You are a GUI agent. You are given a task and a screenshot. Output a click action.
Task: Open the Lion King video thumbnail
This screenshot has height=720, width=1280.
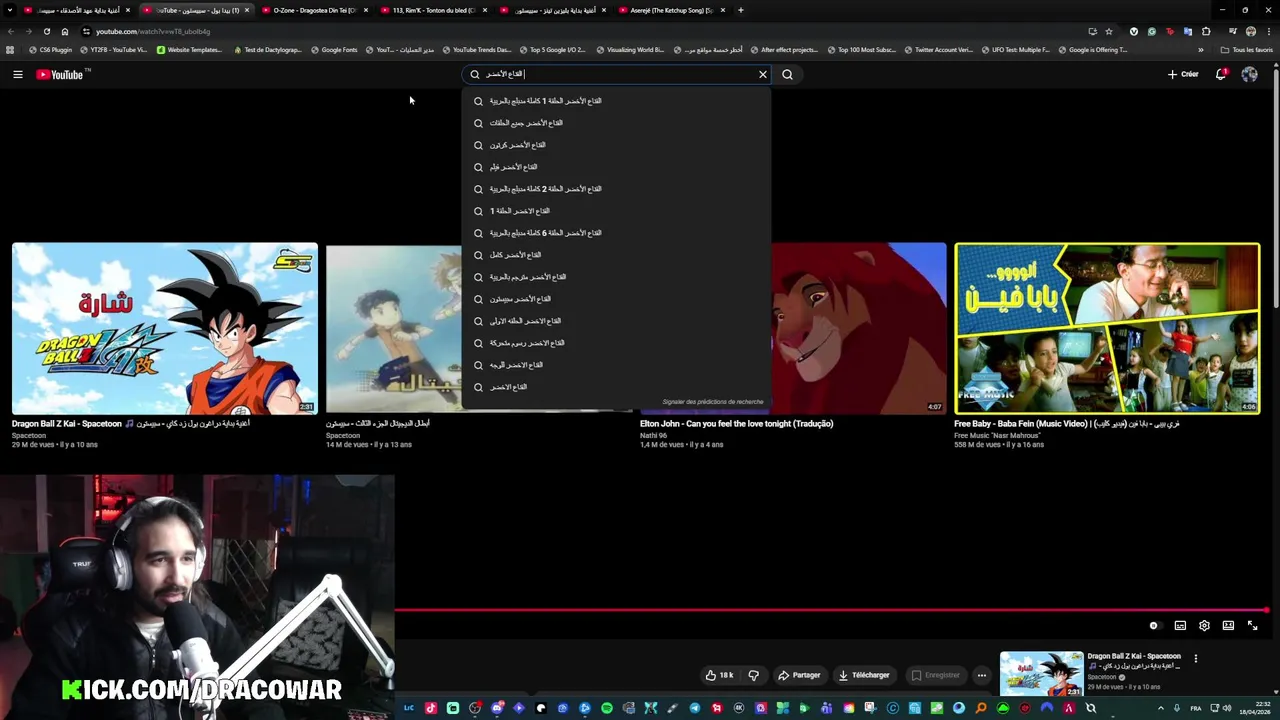click(x=858, y=328)
